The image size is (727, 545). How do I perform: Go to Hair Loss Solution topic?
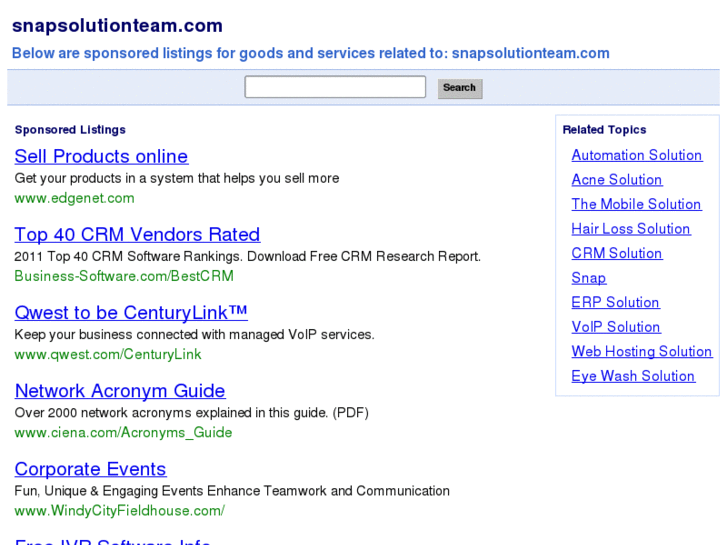631,229
